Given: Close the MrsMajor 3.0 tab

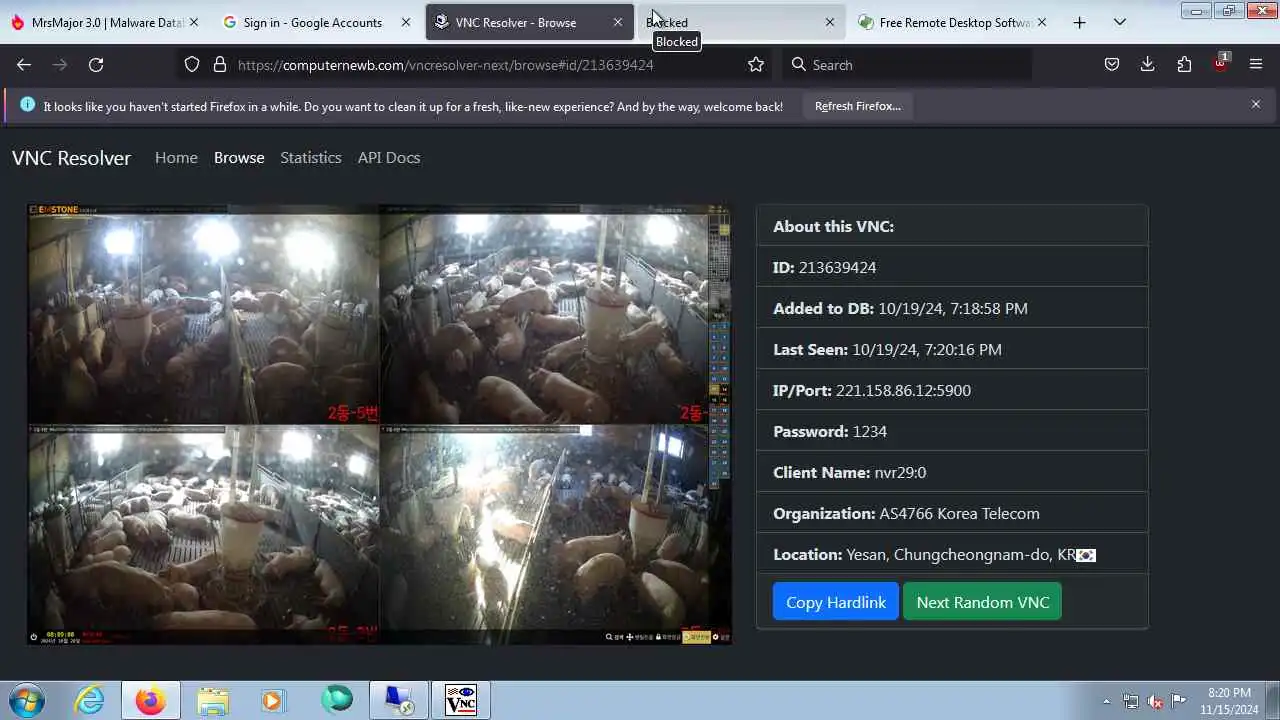Looking at the screenshot, I should [x=193, y=22].
